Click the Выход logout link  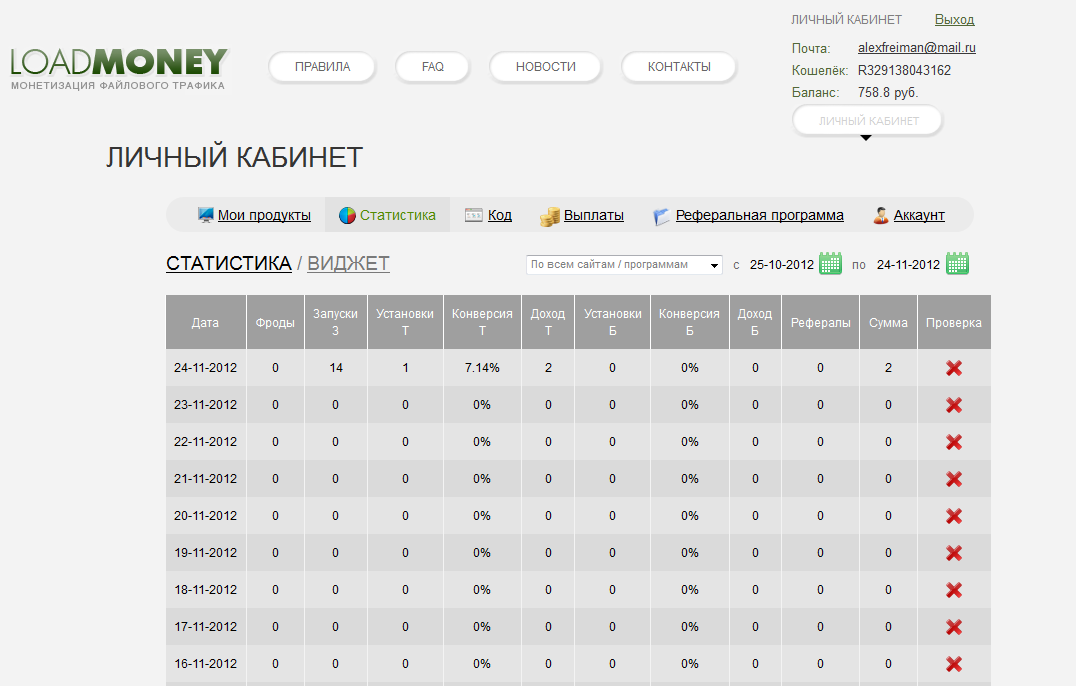click(954, 20)
